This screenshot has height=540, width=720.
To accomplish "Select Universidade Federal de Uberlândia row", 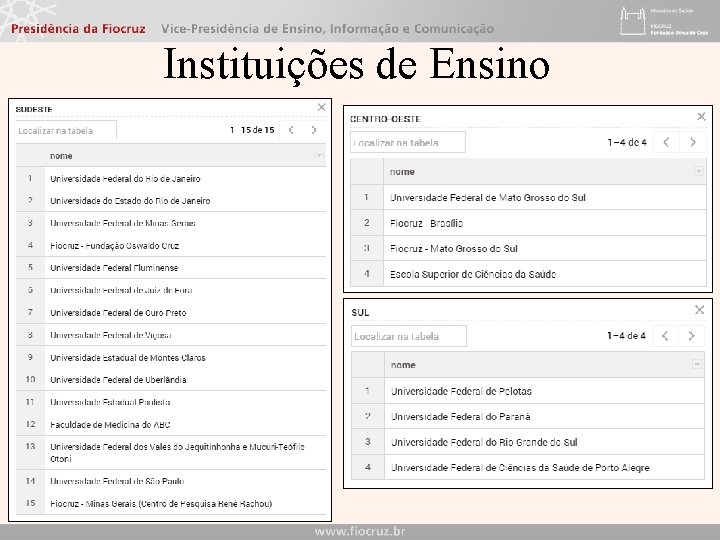I will [x=171, y=380].
